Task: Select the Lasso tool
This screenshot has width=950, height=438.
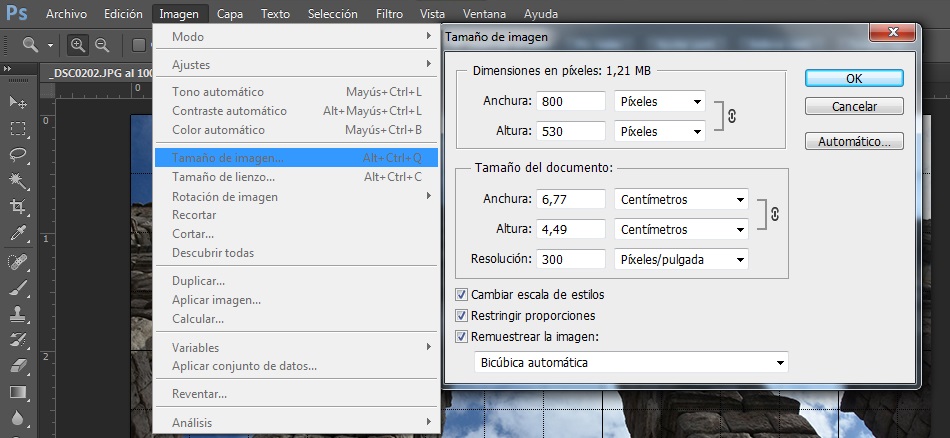Action: [x=17, y=155]
